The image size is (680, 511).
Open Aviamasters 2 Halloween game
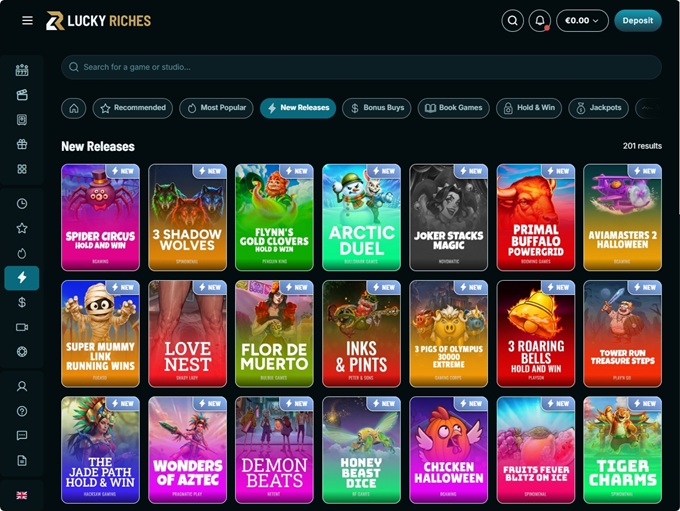(622, 217)
